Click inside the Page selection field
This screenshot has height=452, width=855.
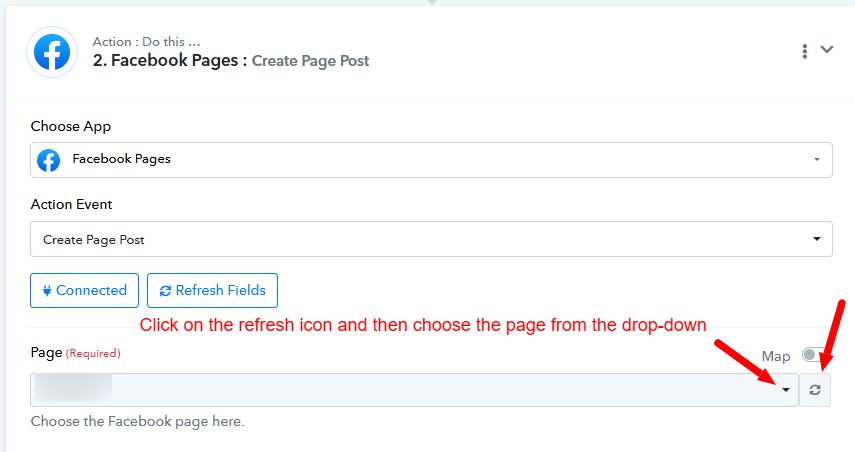click(414, 390)
